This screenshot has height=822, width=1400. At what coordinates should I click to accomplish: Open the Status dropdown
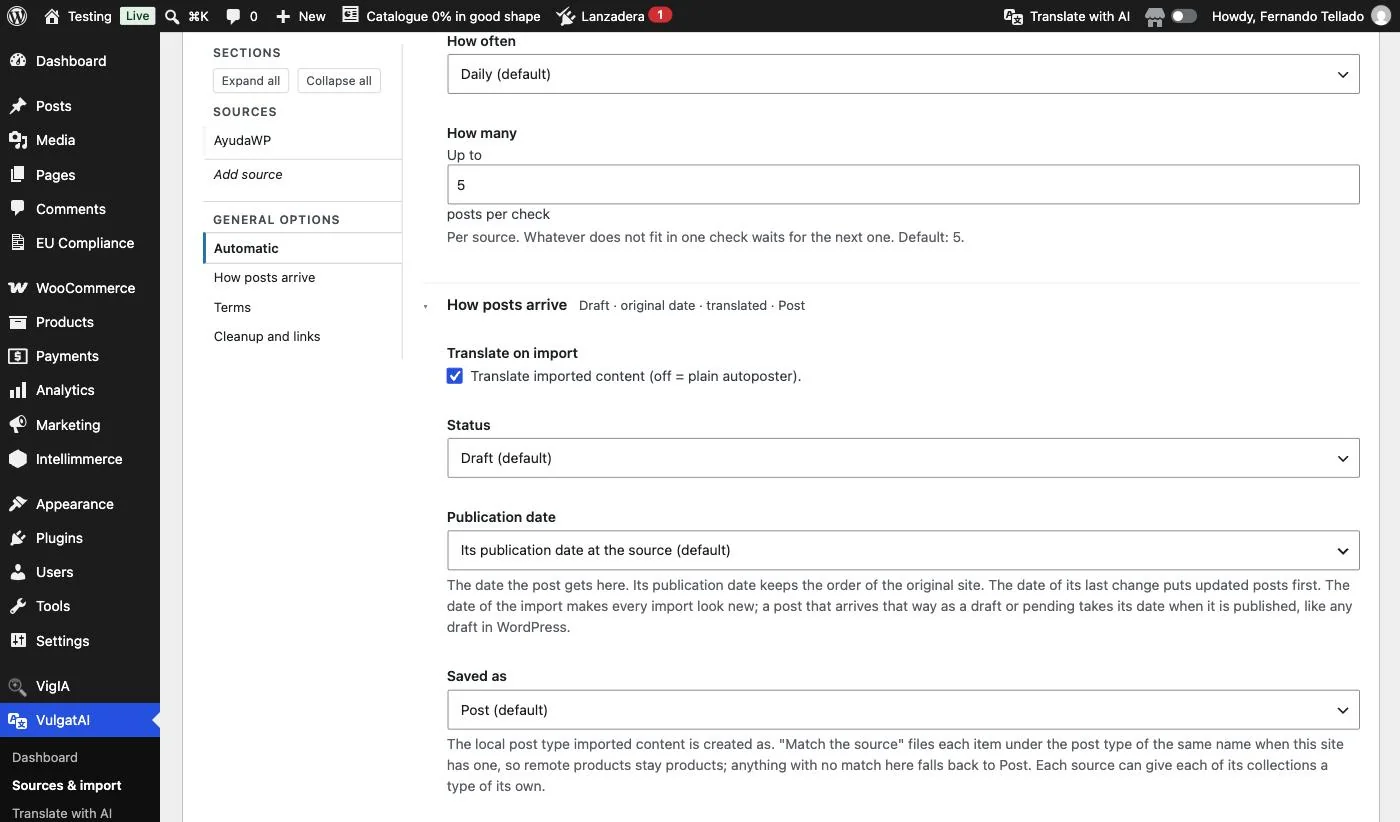tap(903, 458)
